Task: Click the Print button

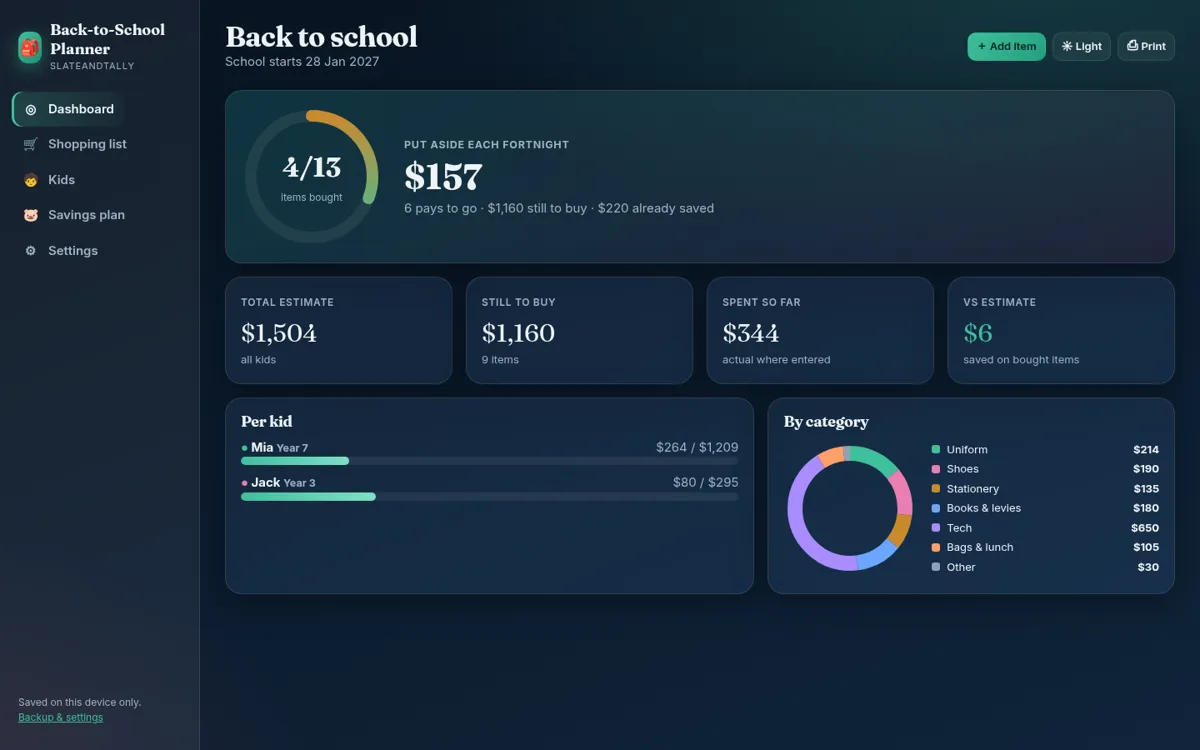Action: click(x=1146, y=46)
